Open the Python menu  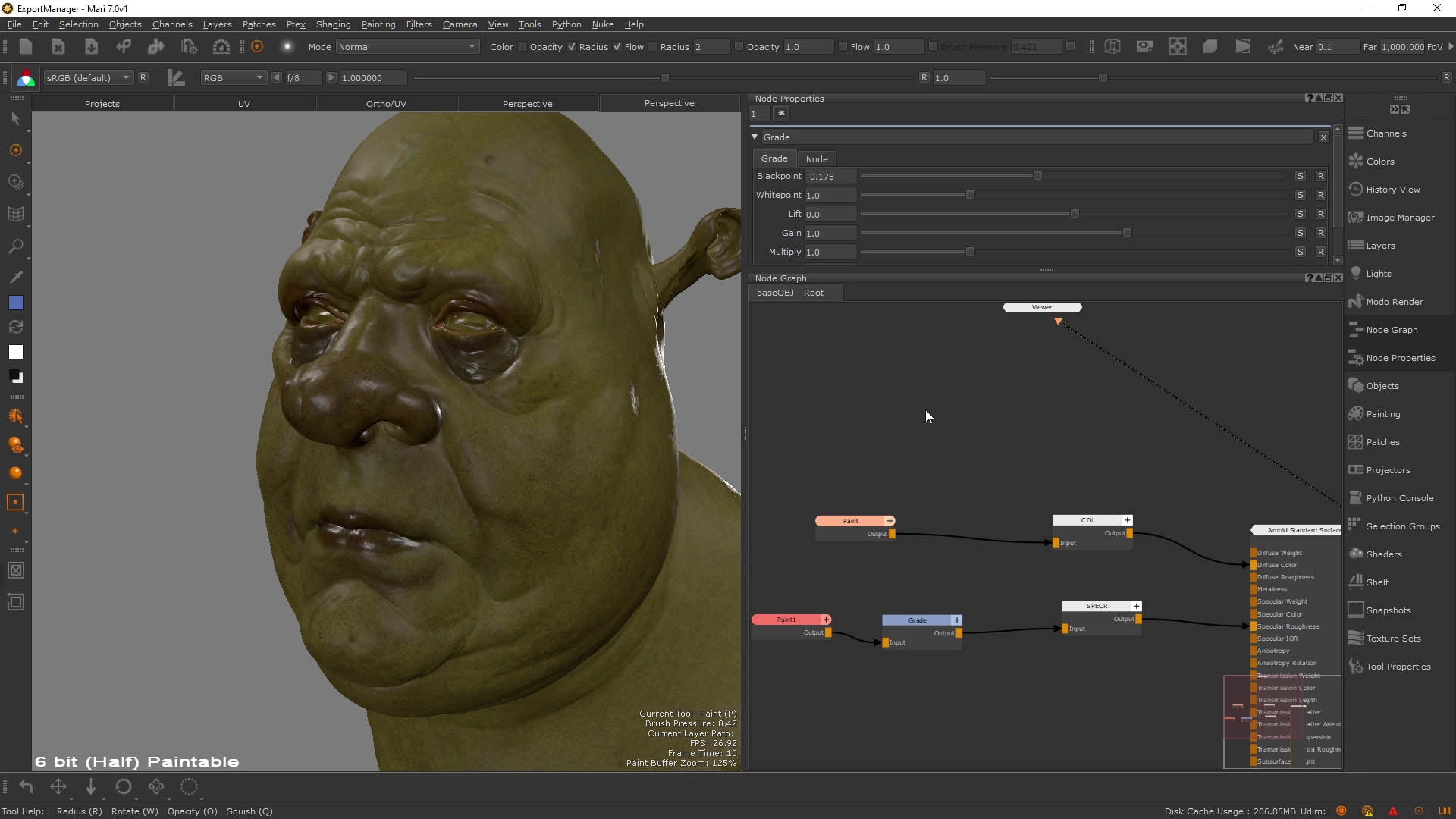566,24
